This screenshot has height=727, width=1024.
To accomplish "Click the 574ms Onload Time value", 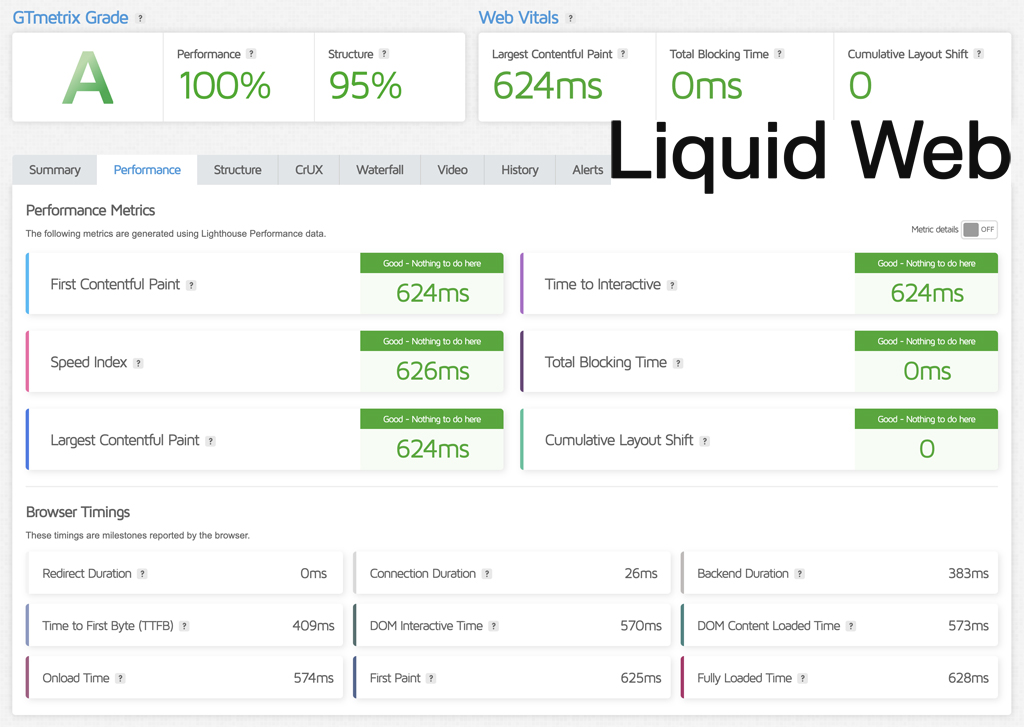I will coord(313,678).
